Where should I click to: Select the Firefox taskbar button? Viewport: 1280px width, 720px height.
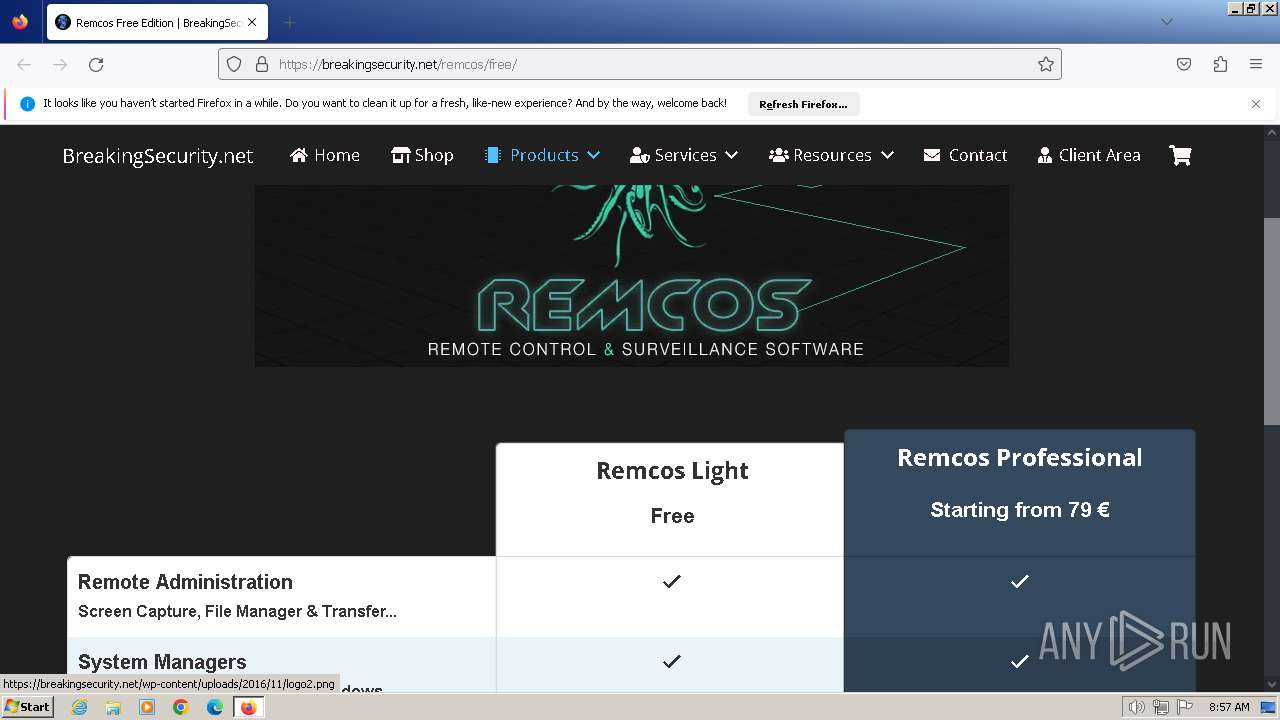248,707
